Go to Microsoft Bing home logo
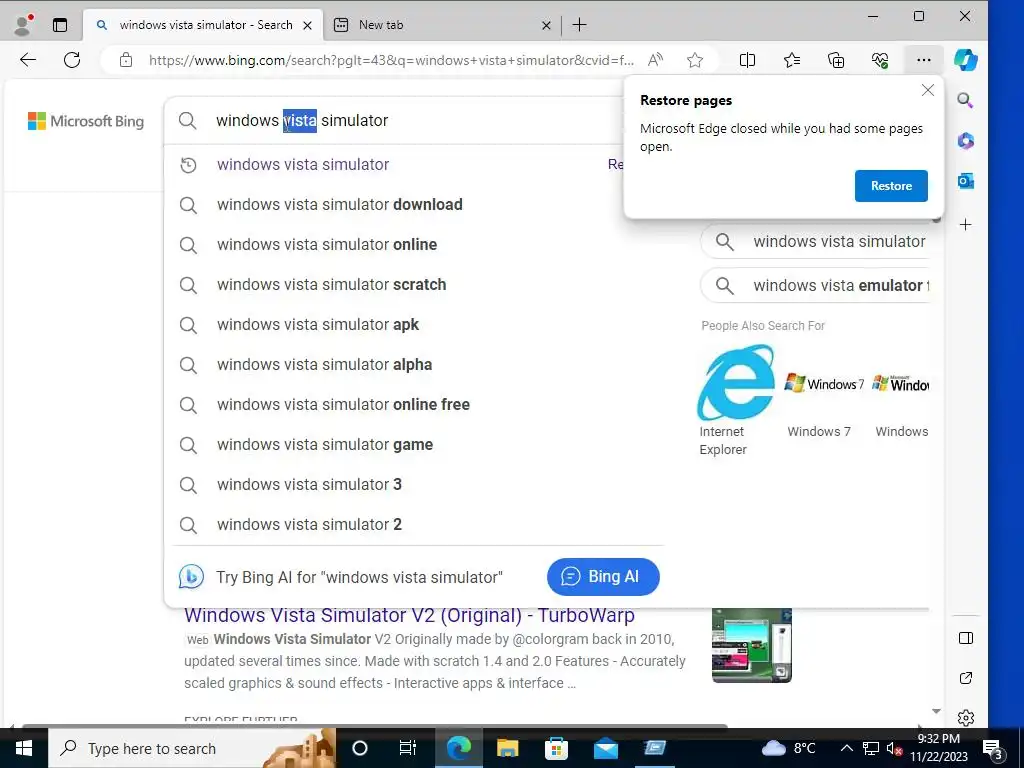The image size is (1024, 768). (x=86, y=121)
